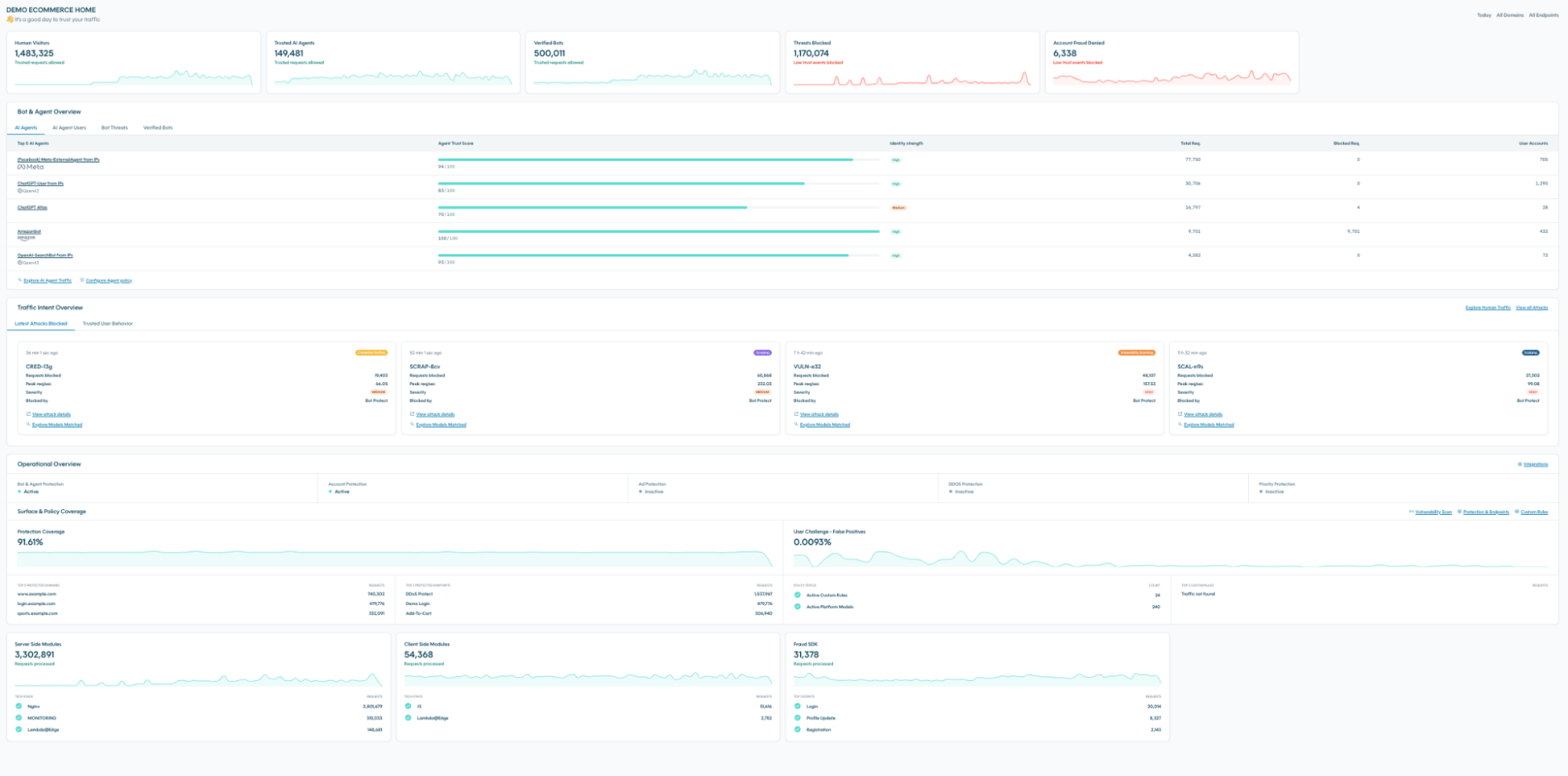Click trust score bar for ChatGPT Atlas
This screenshot has height=776, width=1568.
pos(659,207)
